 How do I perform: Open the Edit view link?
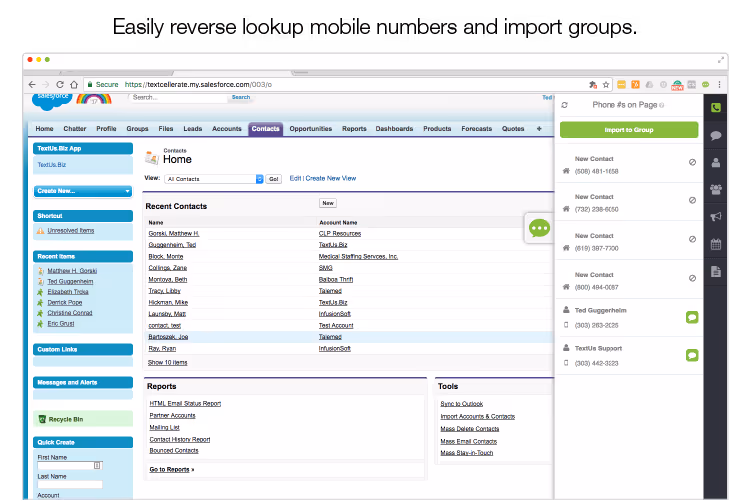pyautogui.click(x=295, y=178)
